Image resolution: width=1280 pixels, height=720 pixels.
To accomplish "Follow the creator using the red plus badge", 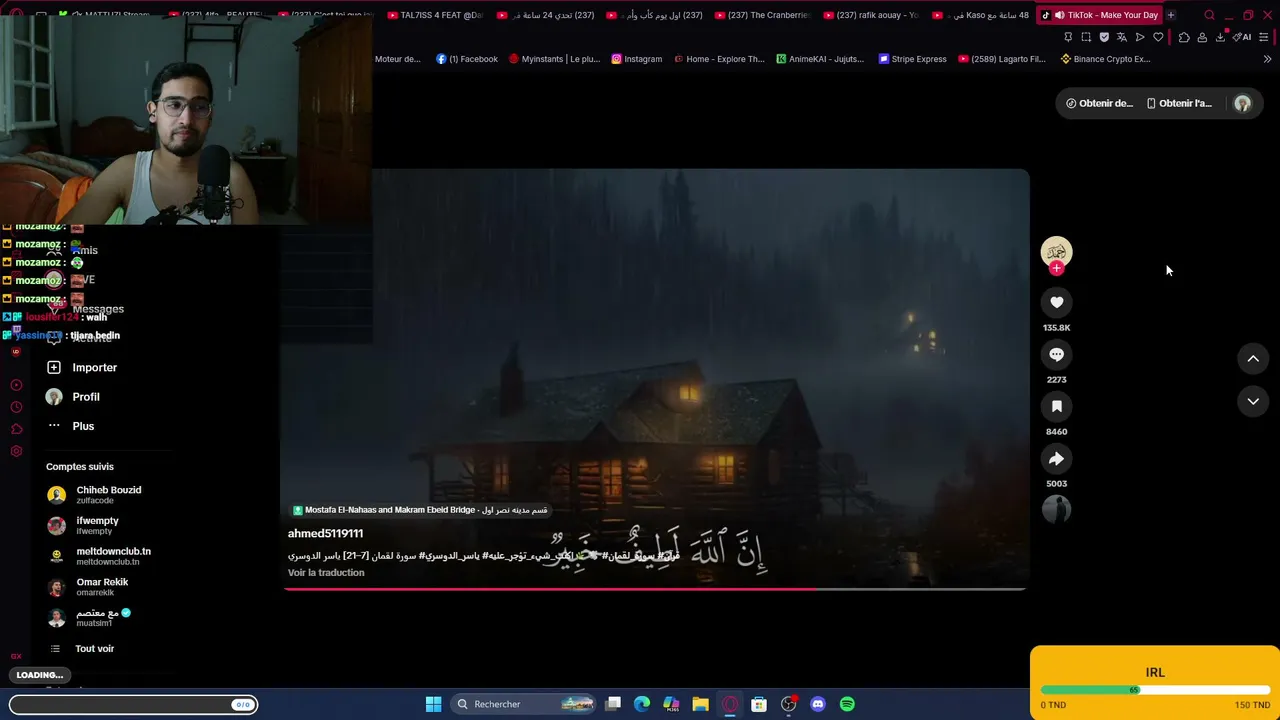I will click(1056, 268).
